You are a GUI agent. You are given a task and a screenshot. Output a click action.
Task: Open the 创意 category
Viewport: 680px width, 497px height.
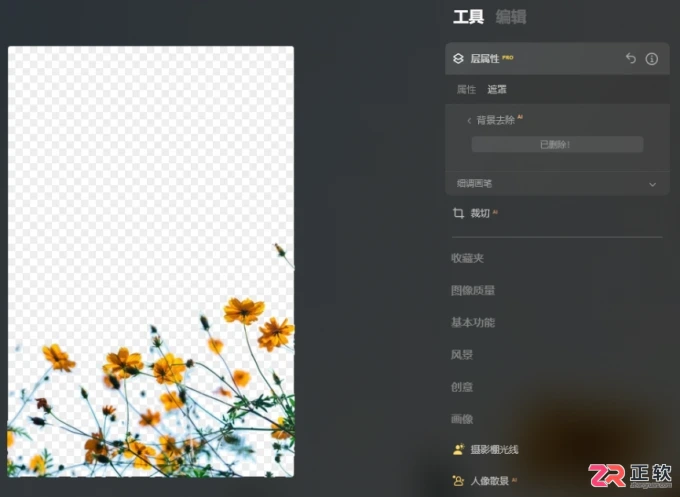click(461, 387)
